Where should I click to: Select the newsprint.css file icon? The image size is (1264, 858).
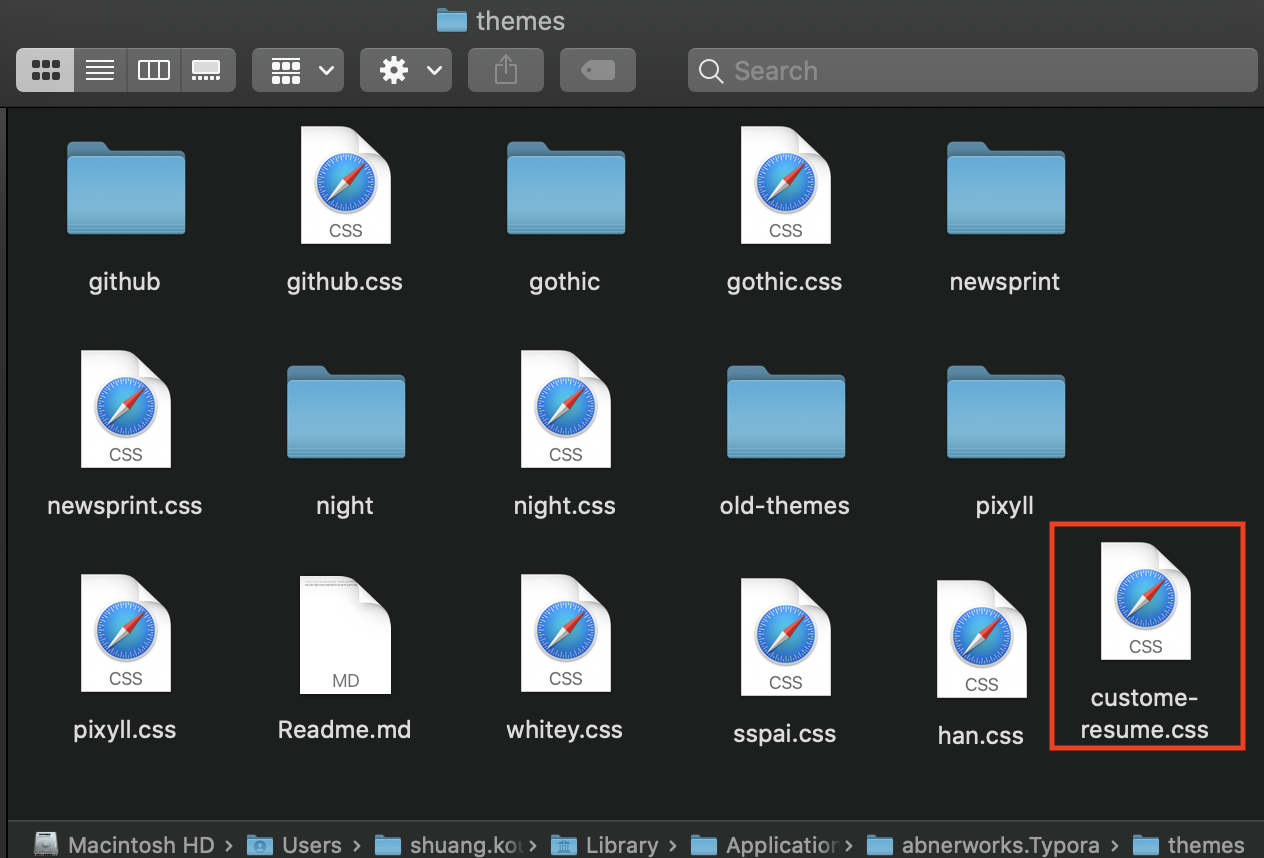click(125, 409)
